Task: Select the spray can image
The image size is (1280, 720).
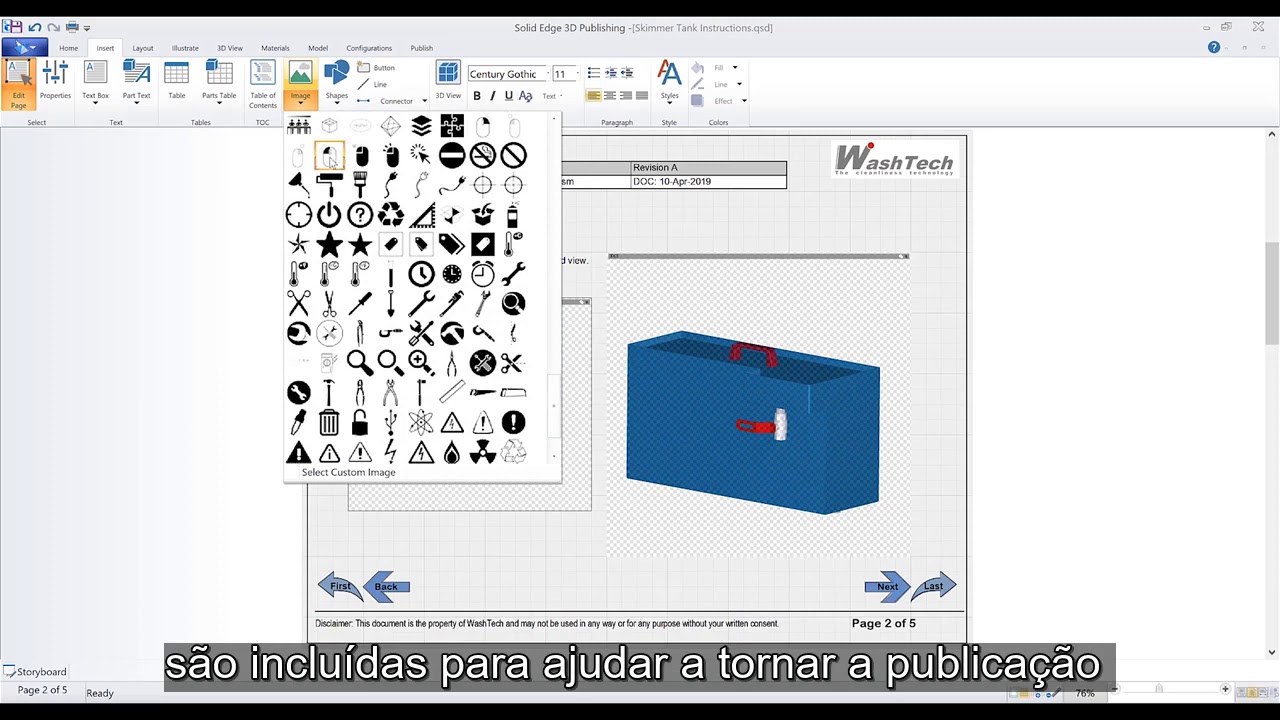Action: coord(513,214)
